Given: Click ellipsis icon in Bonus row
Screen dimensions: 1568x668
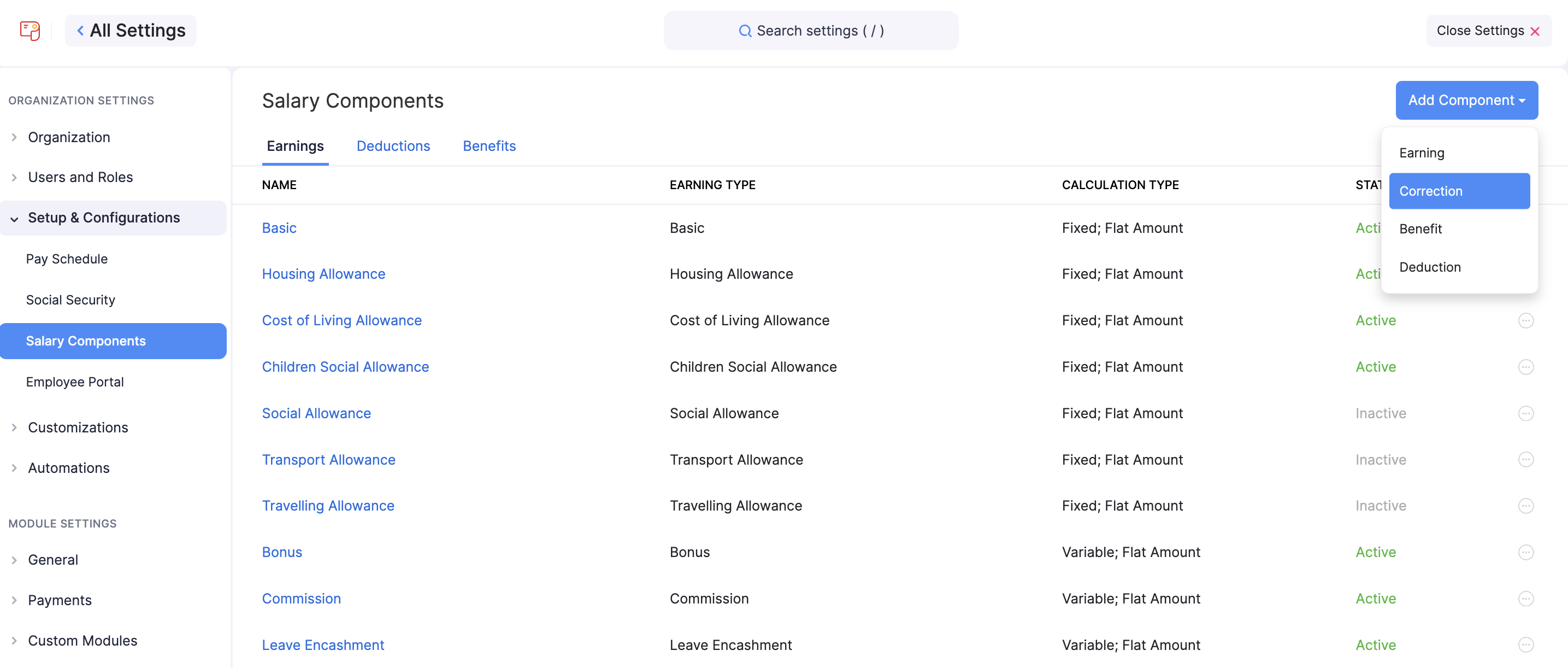Looking at the screenshot, I should [1525, 552].
